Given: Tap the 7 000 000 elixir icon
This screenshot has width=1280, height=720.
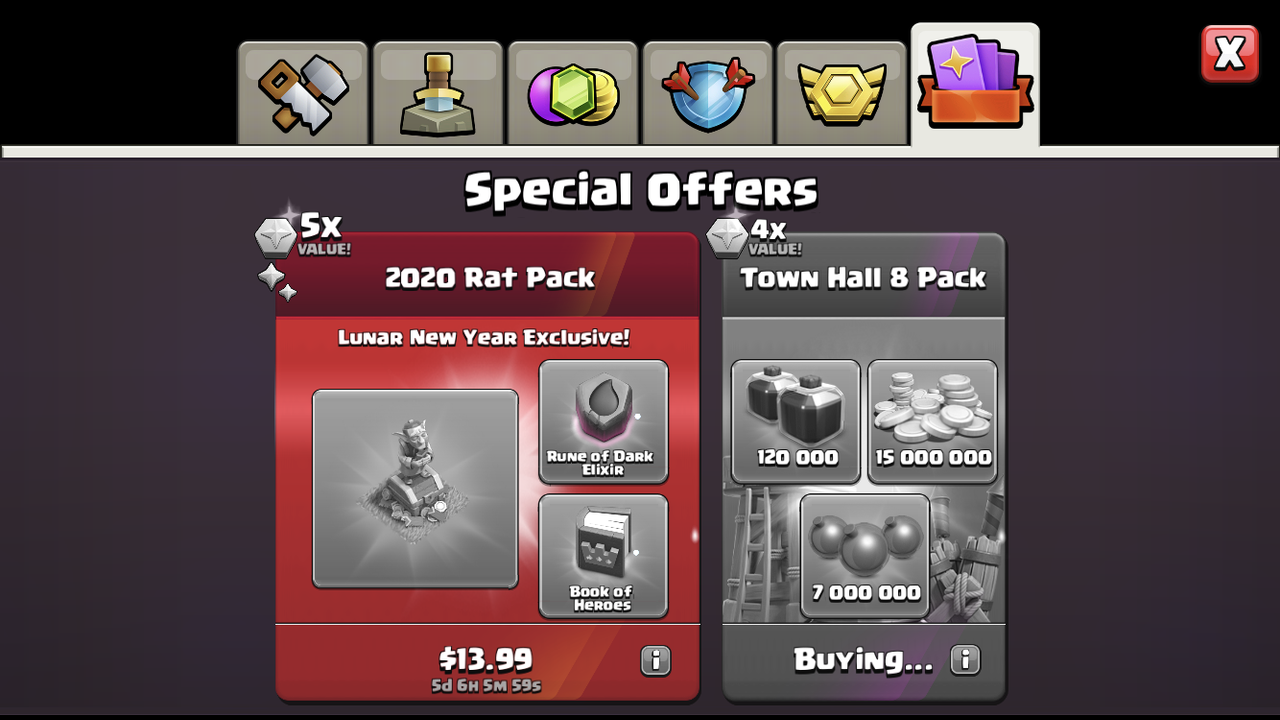Looking at the screenshot, I should tap(865, 556).
